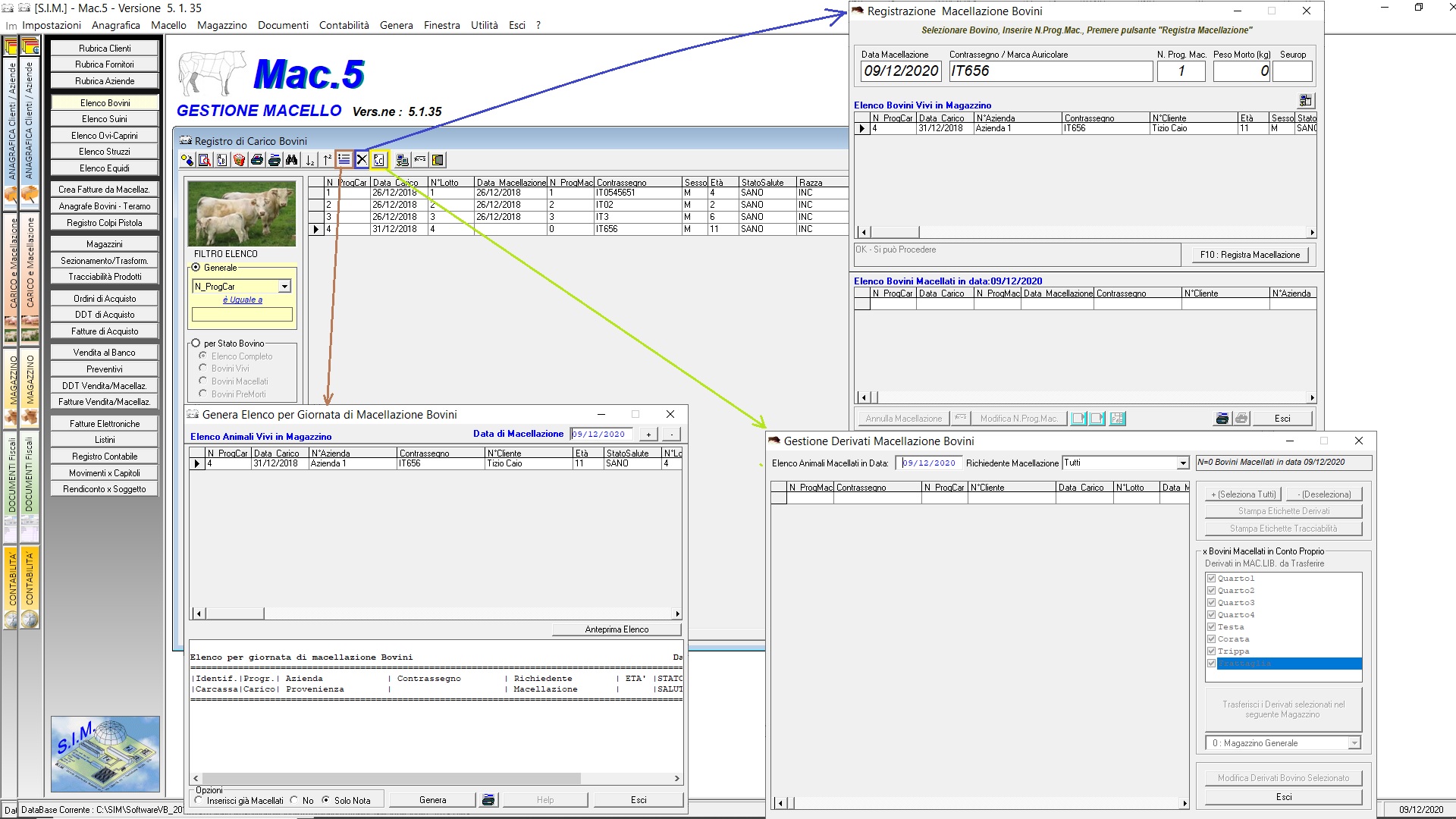Open the Macello menu
The width and height of the screenshot is (1456, 819).
168,25
